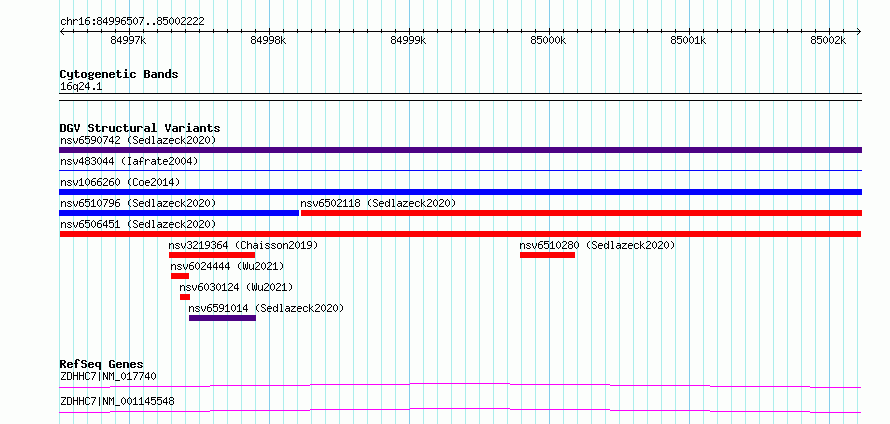Click the 85001k ruler label
Viewport: 890px width, 424px height.
pyautogui.click(x=689, y=40)
